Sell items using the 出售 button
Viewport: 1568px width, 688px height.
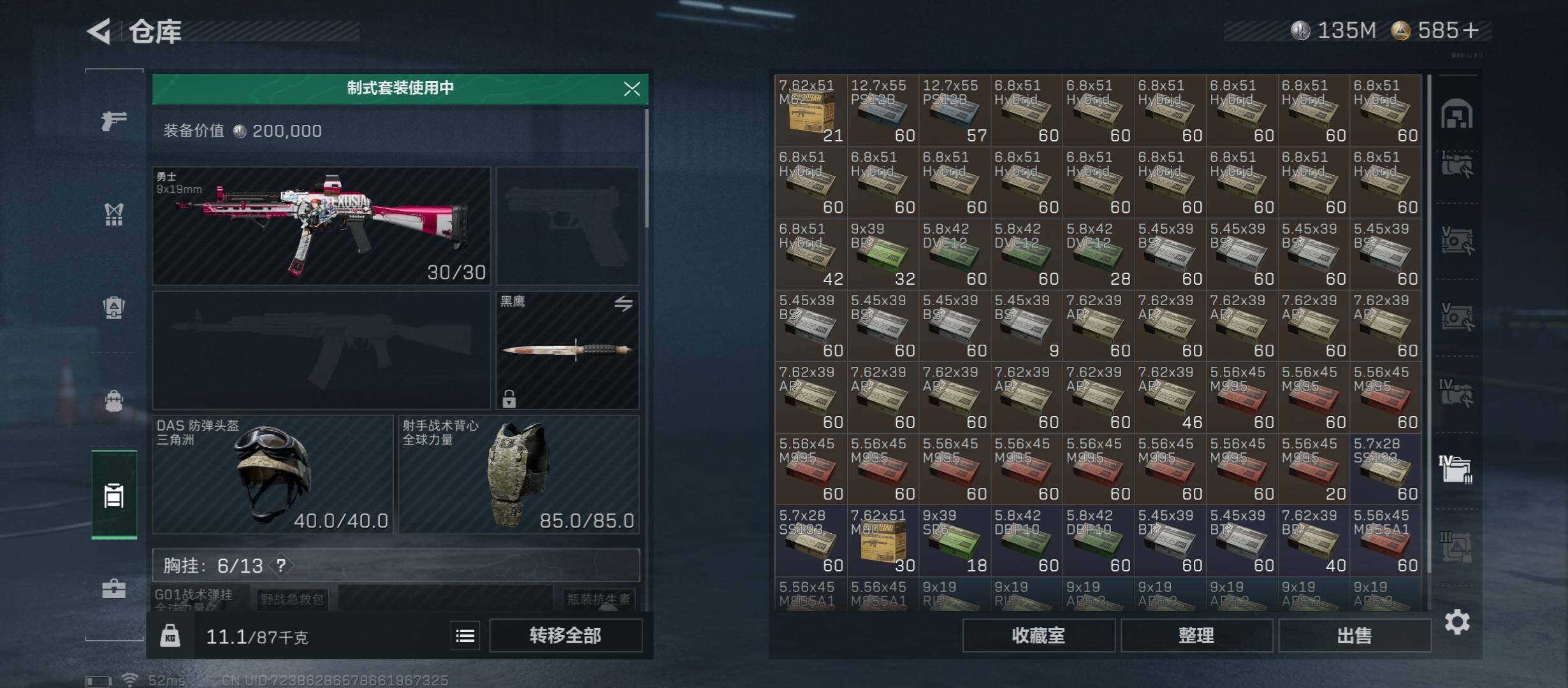[x=1354, y=636]
